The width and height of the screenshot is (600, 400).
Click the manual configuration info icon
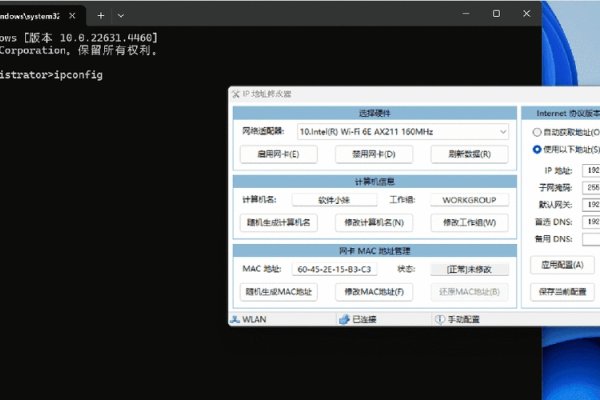point(440,319)
